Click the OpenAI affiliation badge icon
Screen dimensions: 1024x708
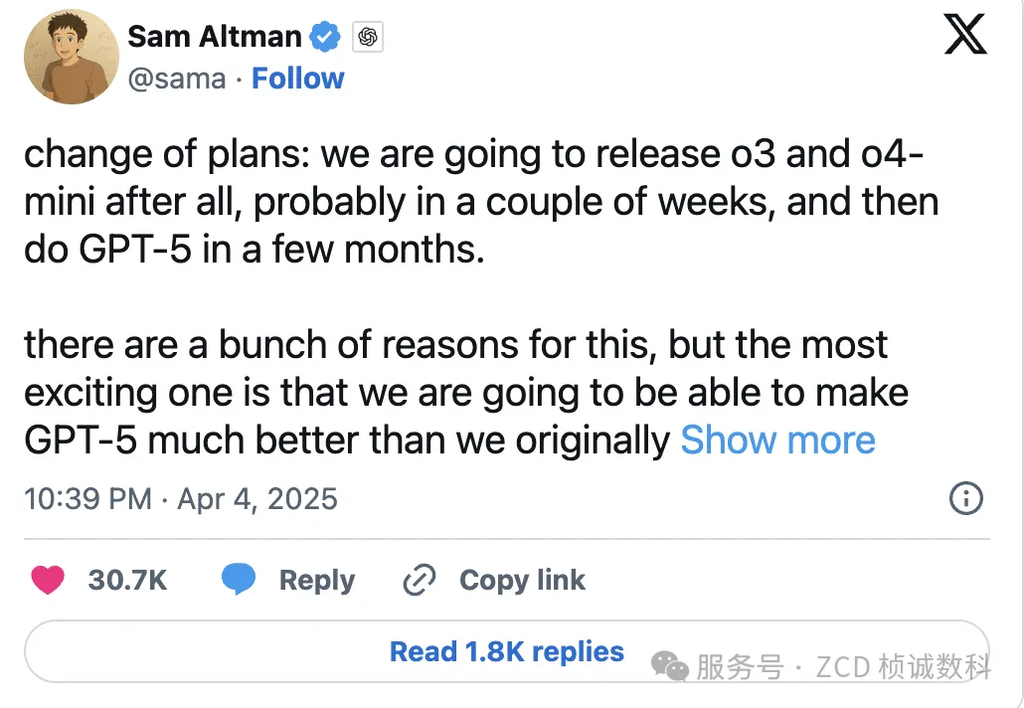click(x=368, y=38)
